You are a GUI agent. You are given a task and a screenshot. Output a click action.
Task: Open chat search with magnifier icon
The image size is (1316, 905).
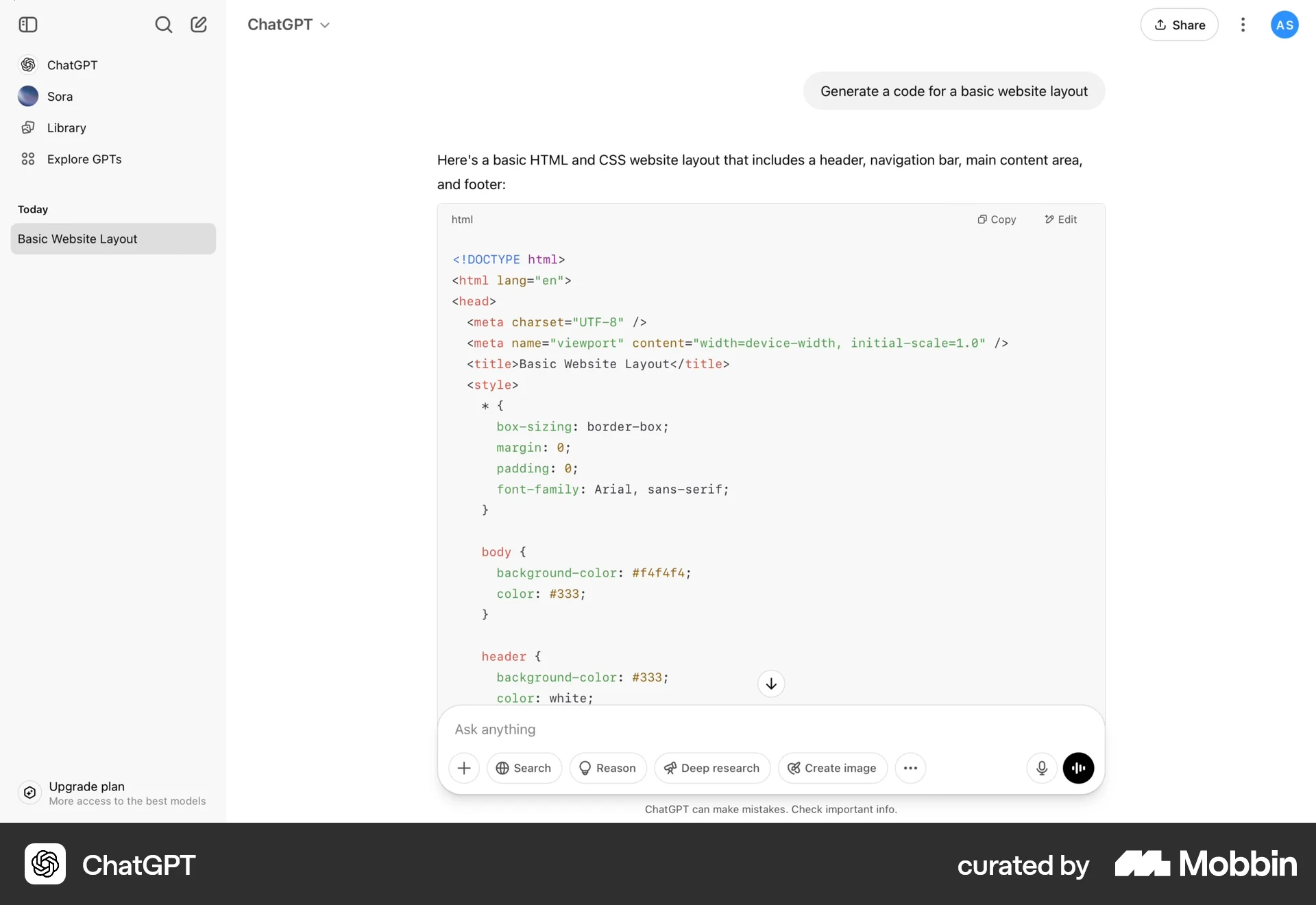coord(163,25)
